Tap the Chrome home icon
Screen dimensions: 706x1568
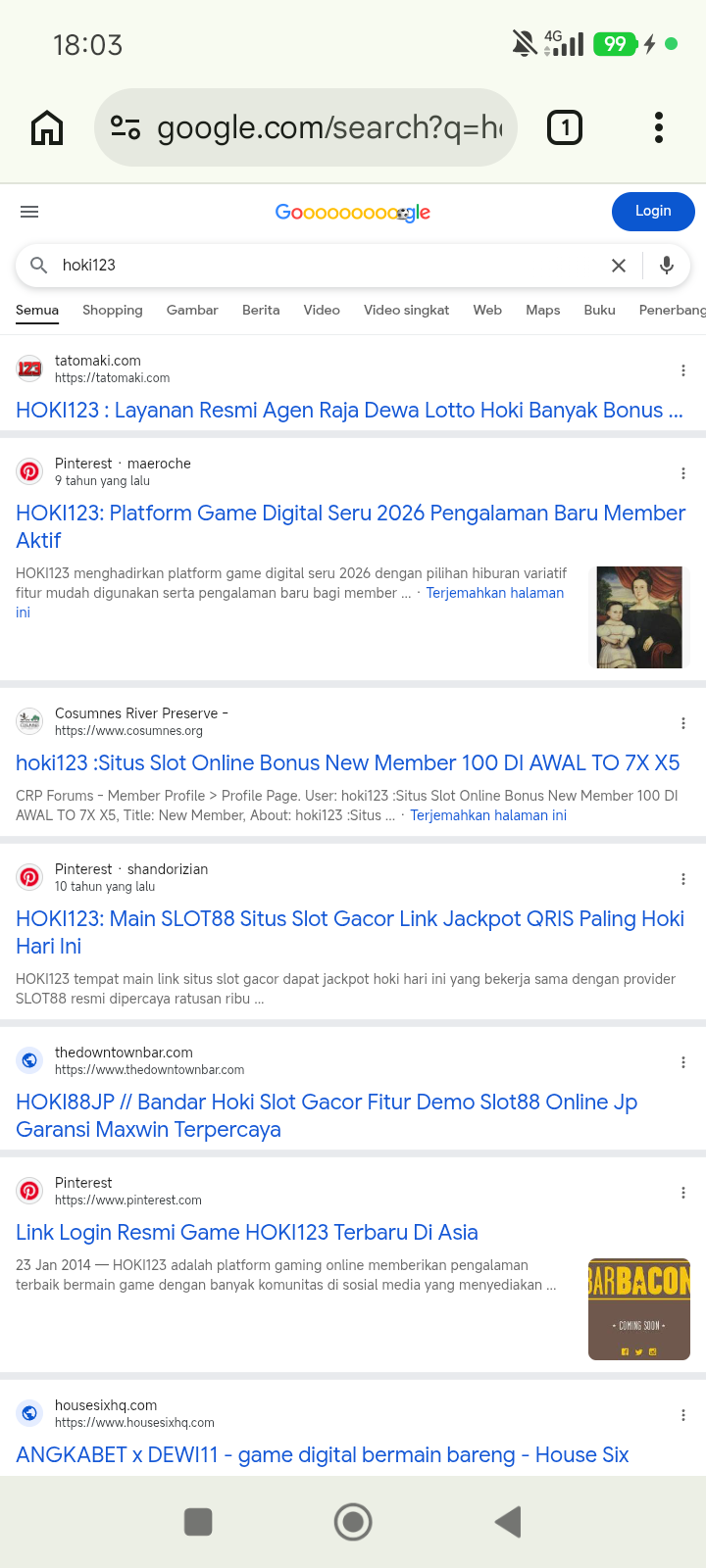click(47, 127)
